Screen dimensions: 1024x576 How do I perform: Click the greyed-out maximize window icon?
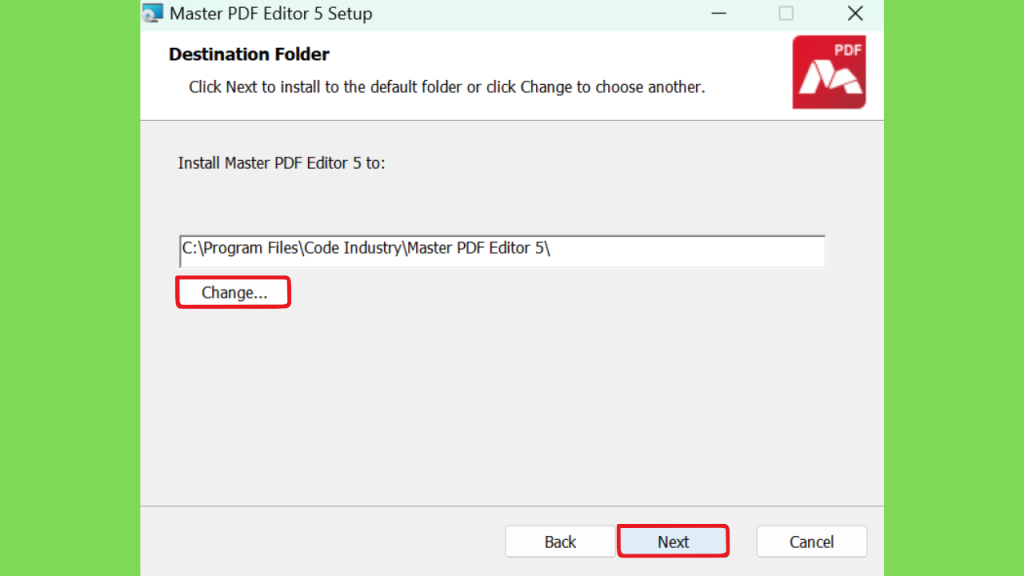[x=786, y=13]
